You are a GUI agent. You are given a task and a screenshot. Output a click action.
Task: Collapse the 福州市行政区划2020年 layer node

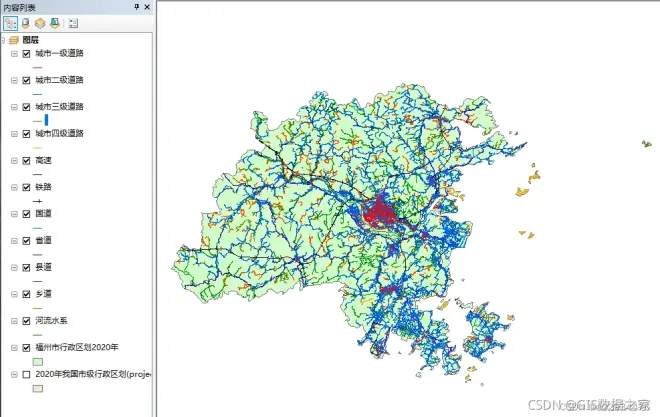click(x=14, y=348)
